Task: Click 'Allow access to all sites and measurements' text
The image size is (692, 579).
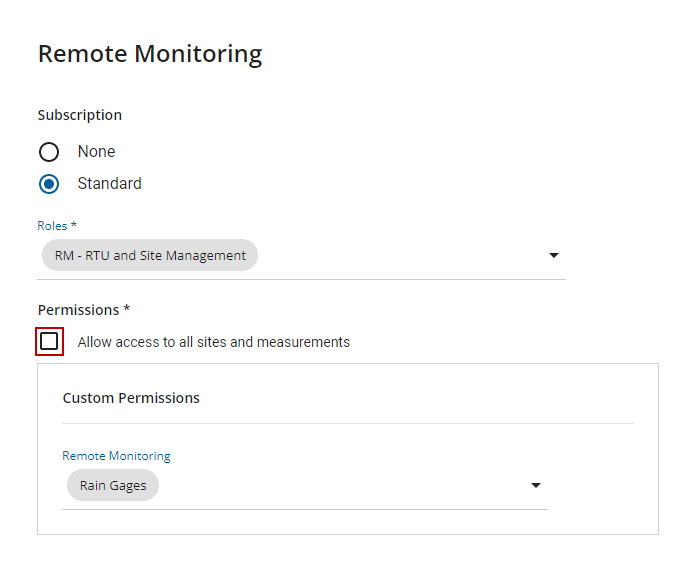Action: tap(213, 342)
